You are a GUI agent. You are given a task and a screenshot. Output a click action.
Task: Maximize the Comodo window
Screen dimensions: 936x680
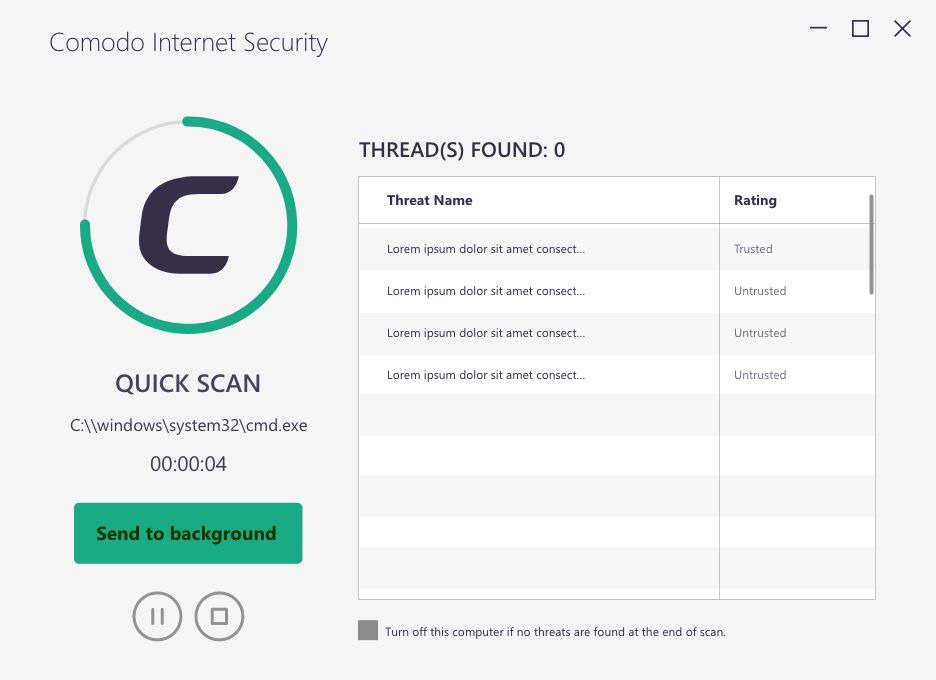coord(860,28)
